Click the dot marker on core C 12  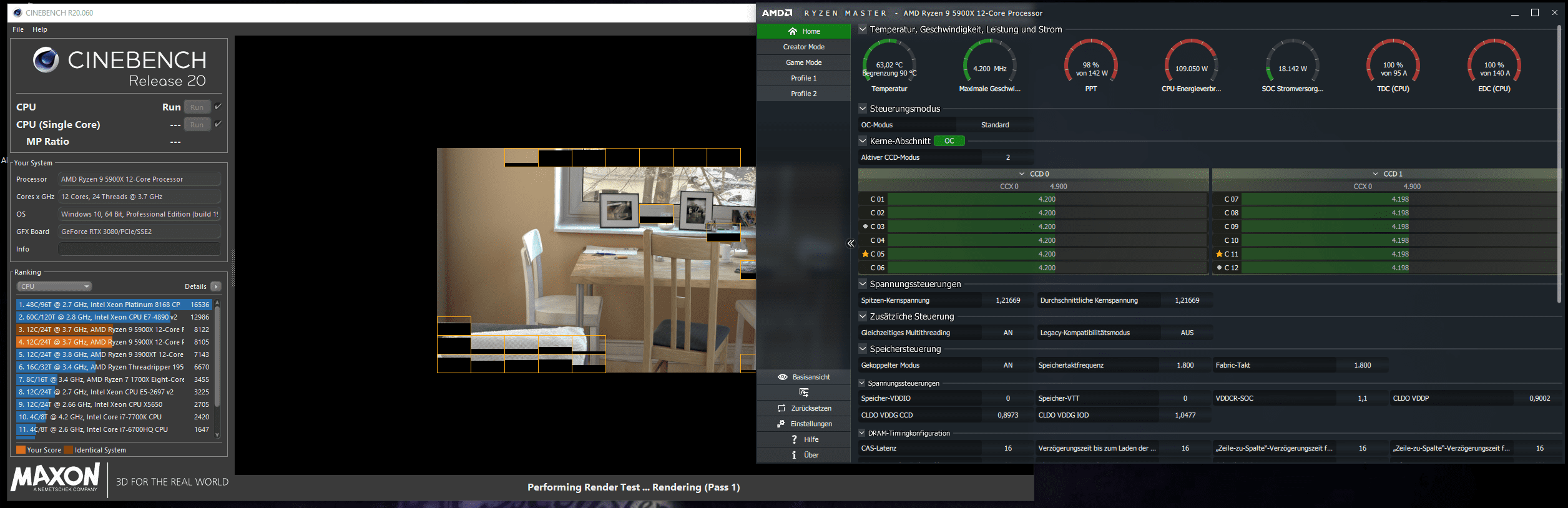(1219, 268)
